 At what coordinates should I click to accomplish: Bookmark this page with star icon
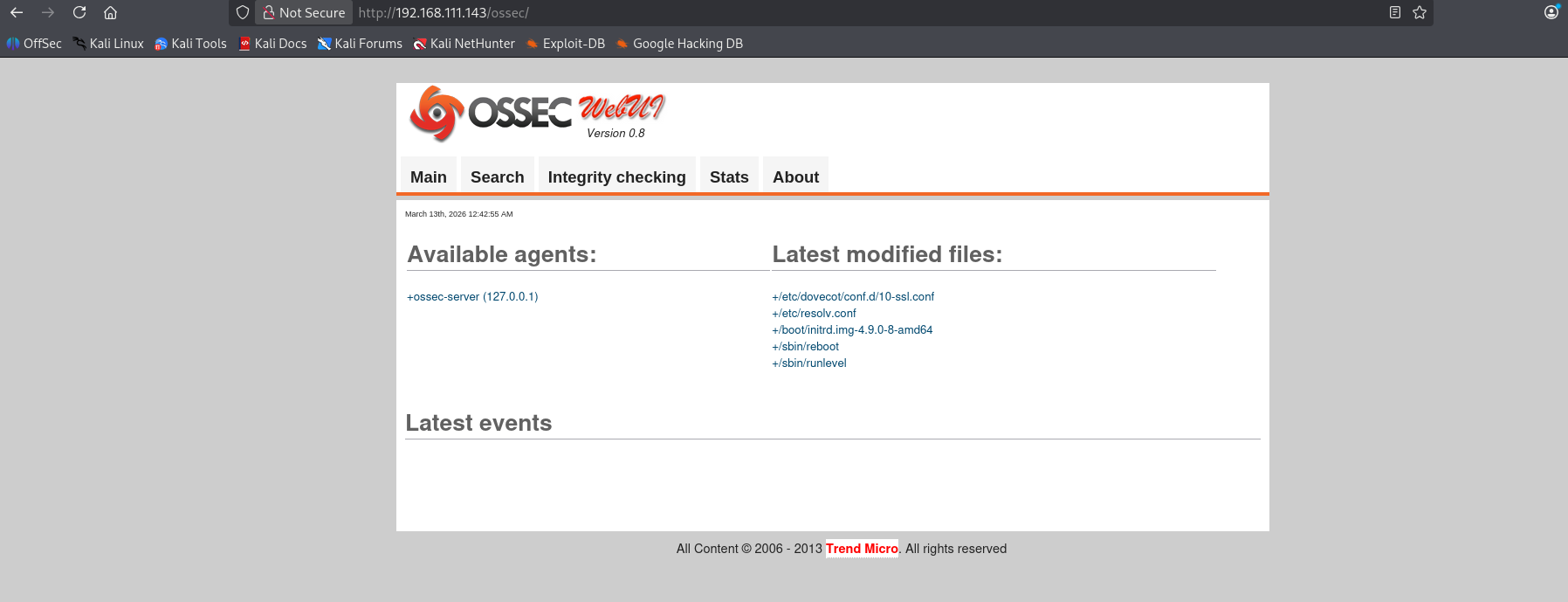click(1420, 12)
